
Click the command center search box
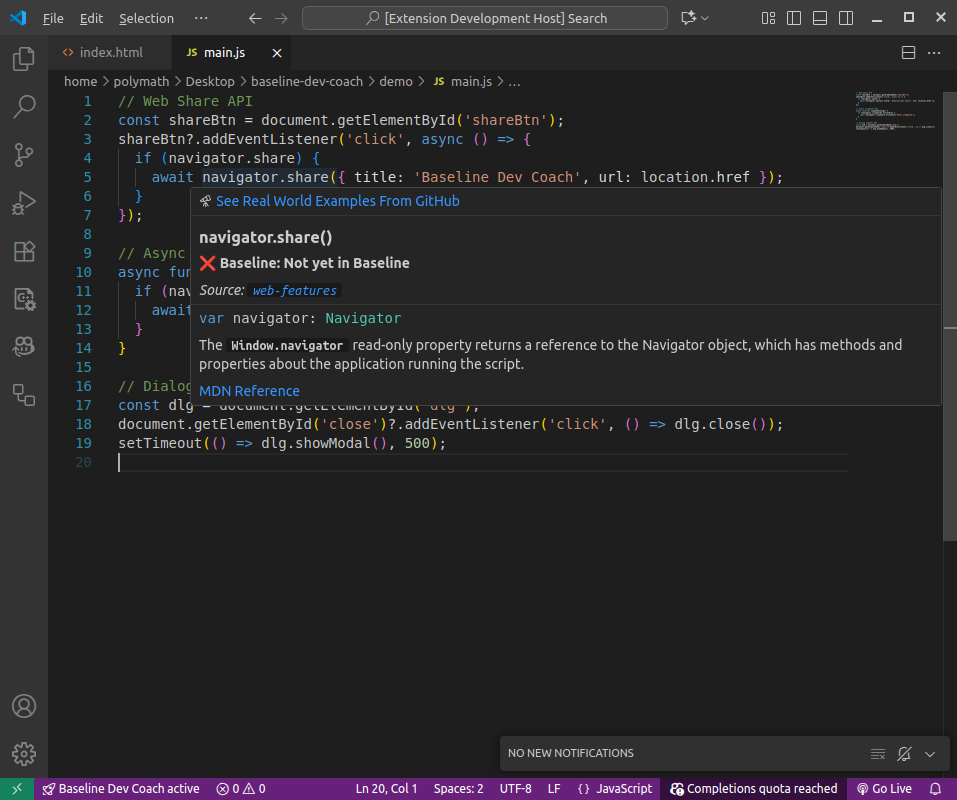(485, 18)
